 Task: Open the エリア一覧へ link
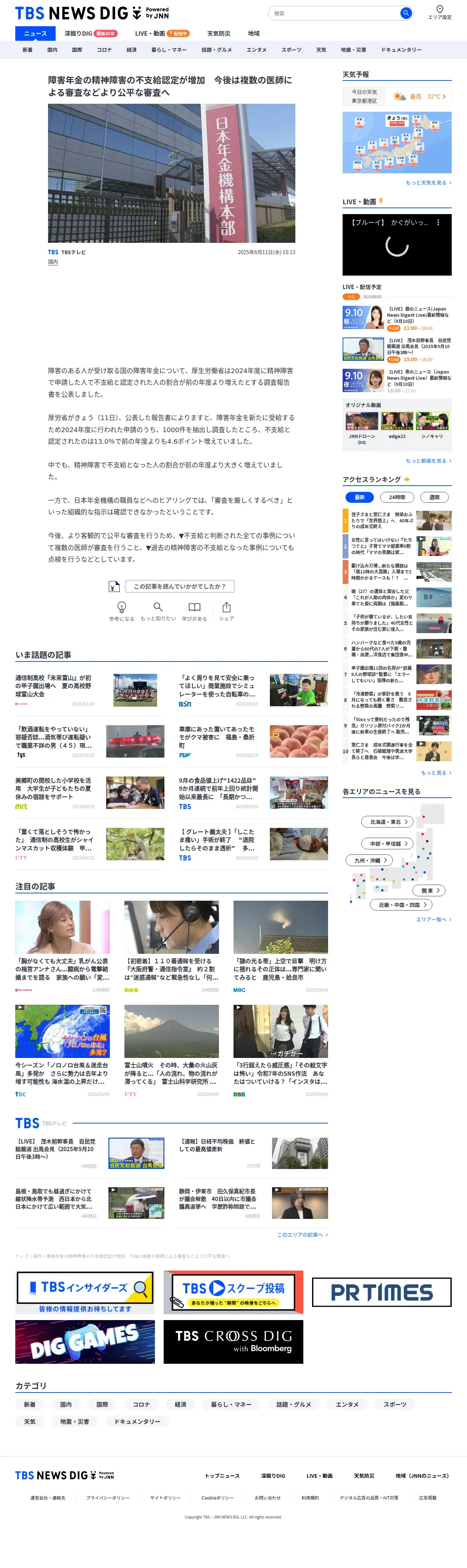click(434, 919)
